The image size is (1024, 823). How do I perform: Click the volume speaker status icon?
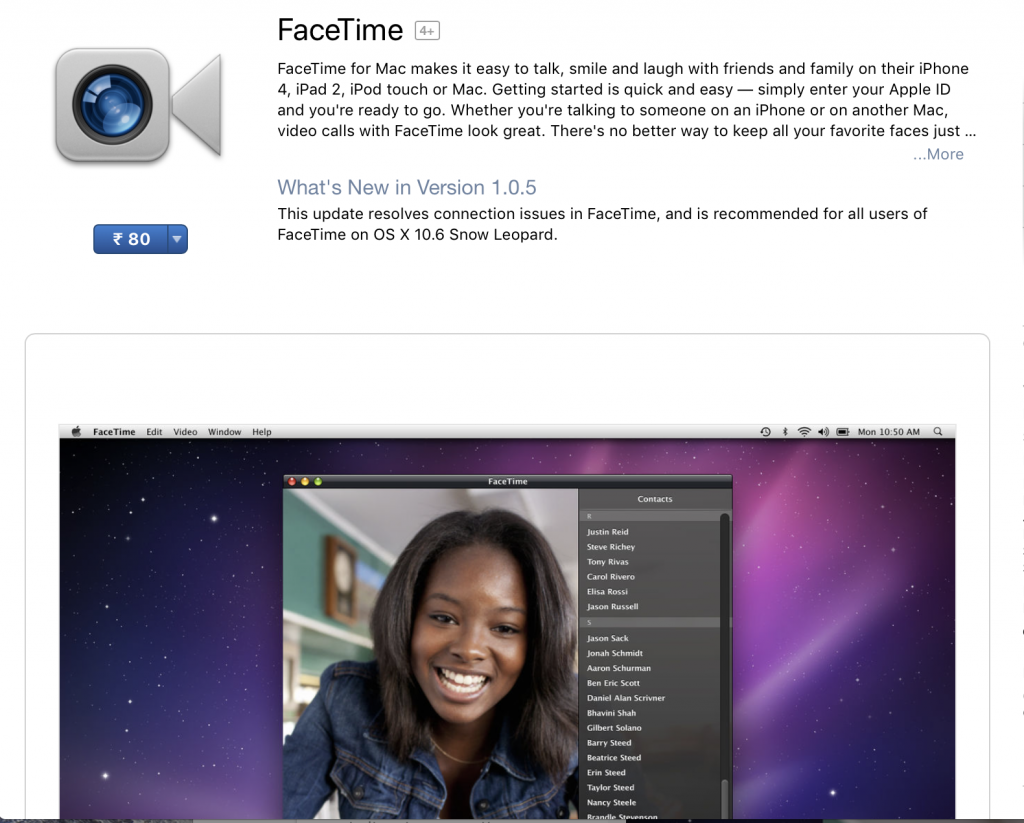coord(824,432)
